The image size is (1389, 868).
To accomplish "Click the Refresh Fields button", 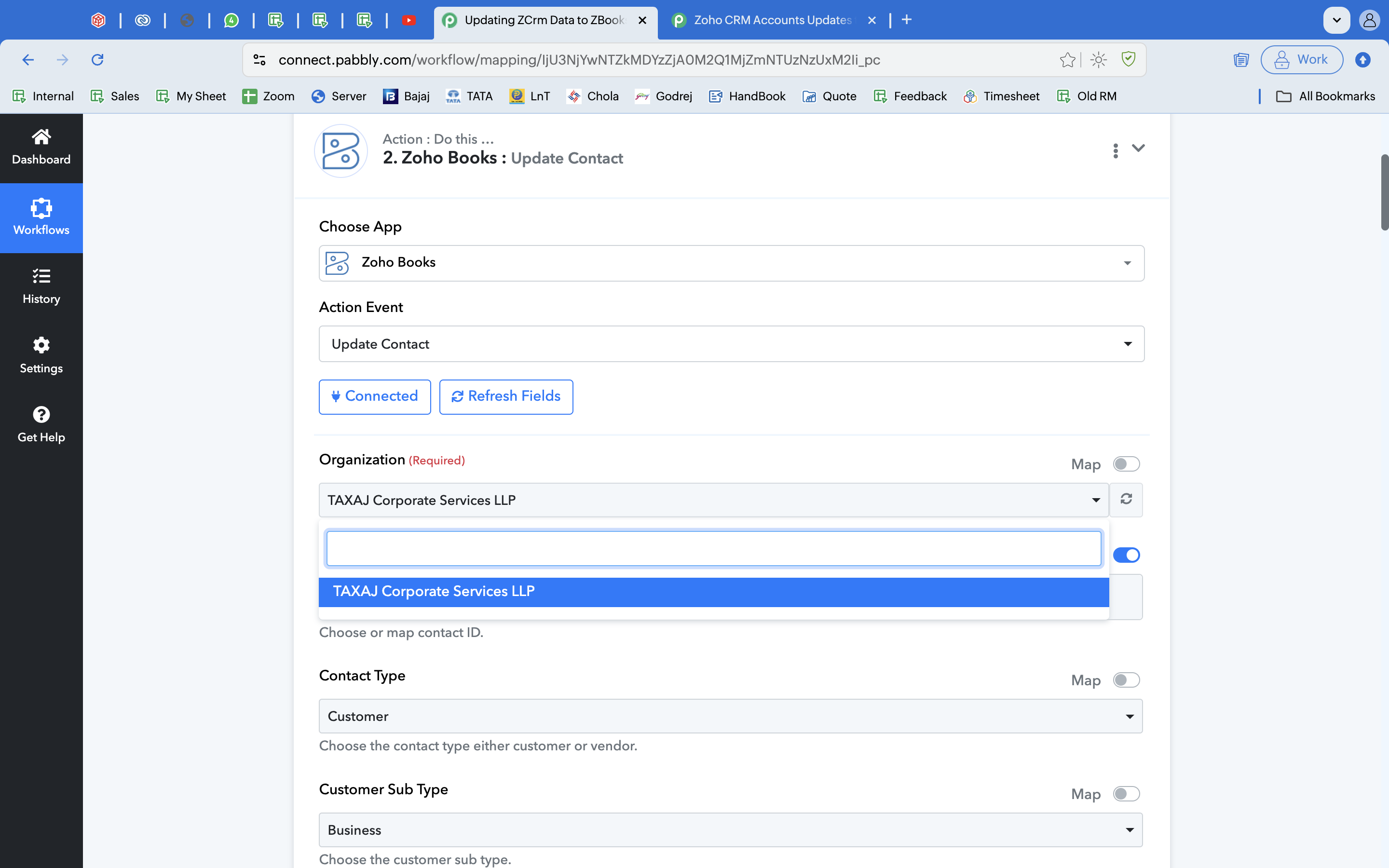I will coord(506,396).
